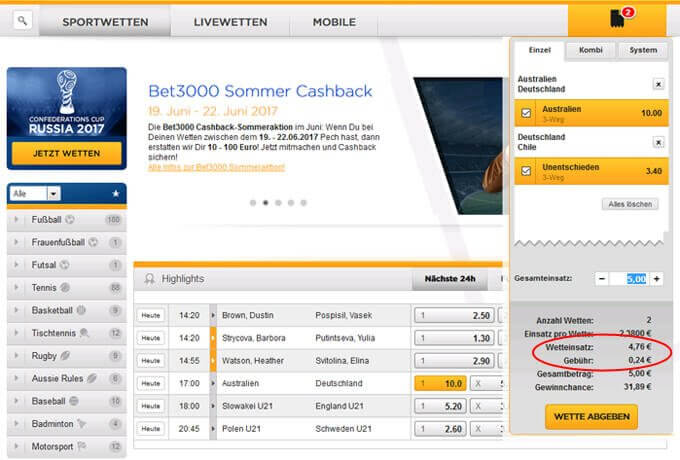Select the Nächste 24h tab
Image resolution: width=680 pixels, height=460 pixels.
450,279
